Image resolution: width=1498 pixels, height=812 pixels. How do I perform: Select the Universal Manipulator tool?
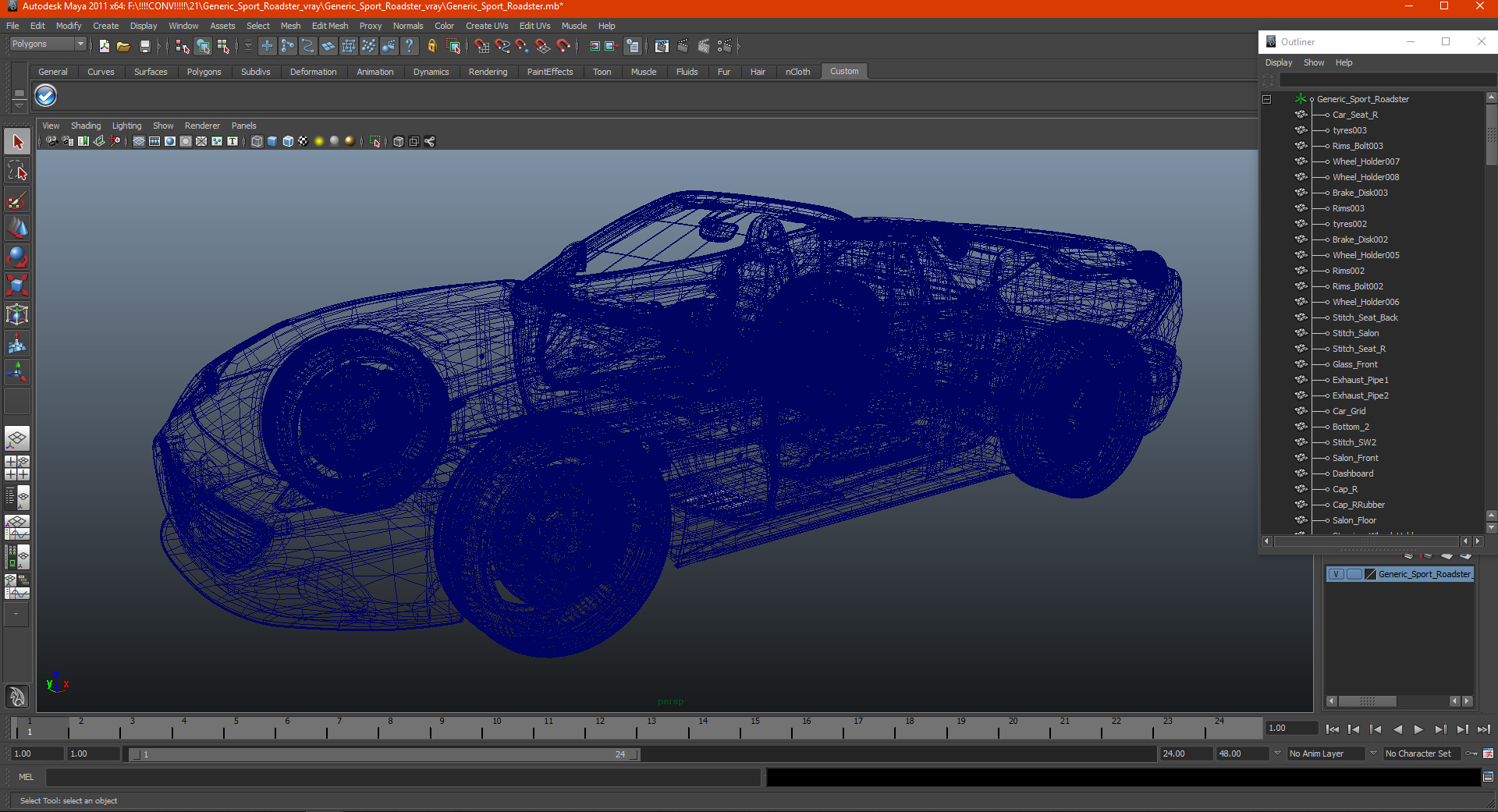pyautogui.click(x=17, y=314)
